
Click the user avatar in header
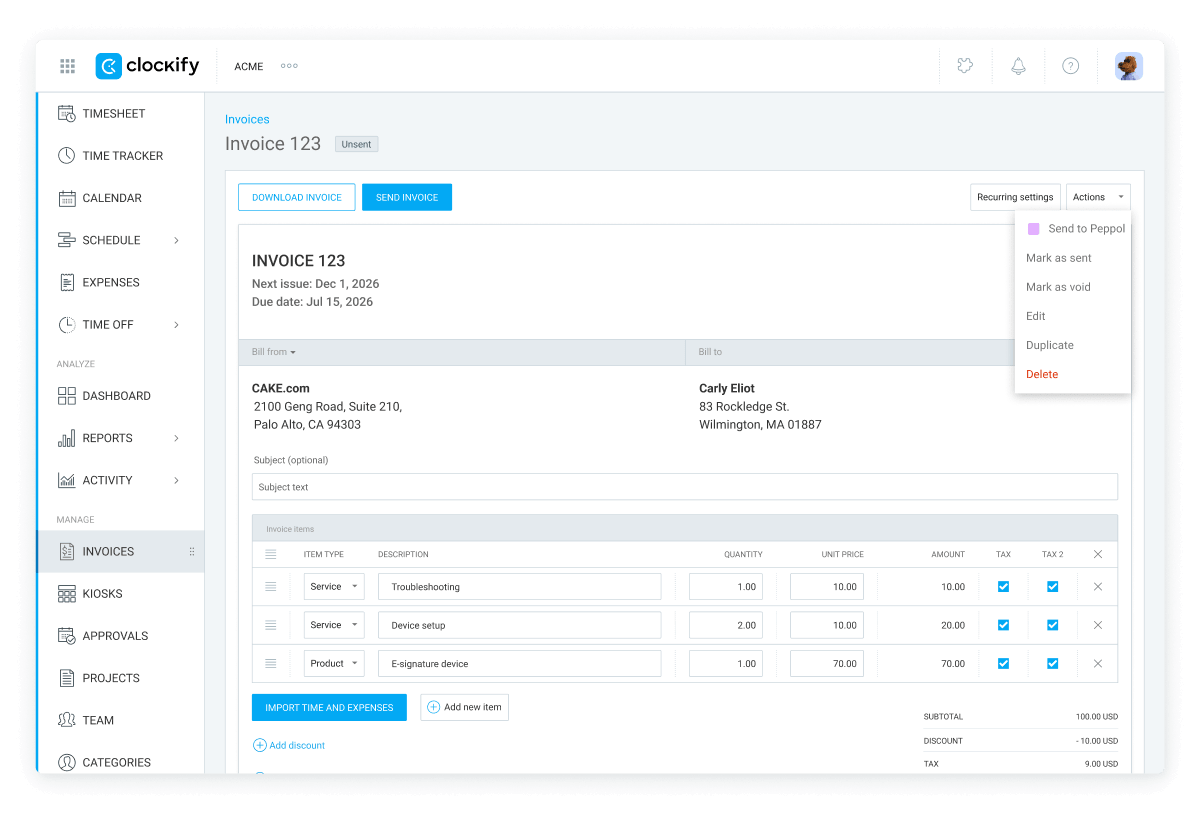tap(1129, 66)
